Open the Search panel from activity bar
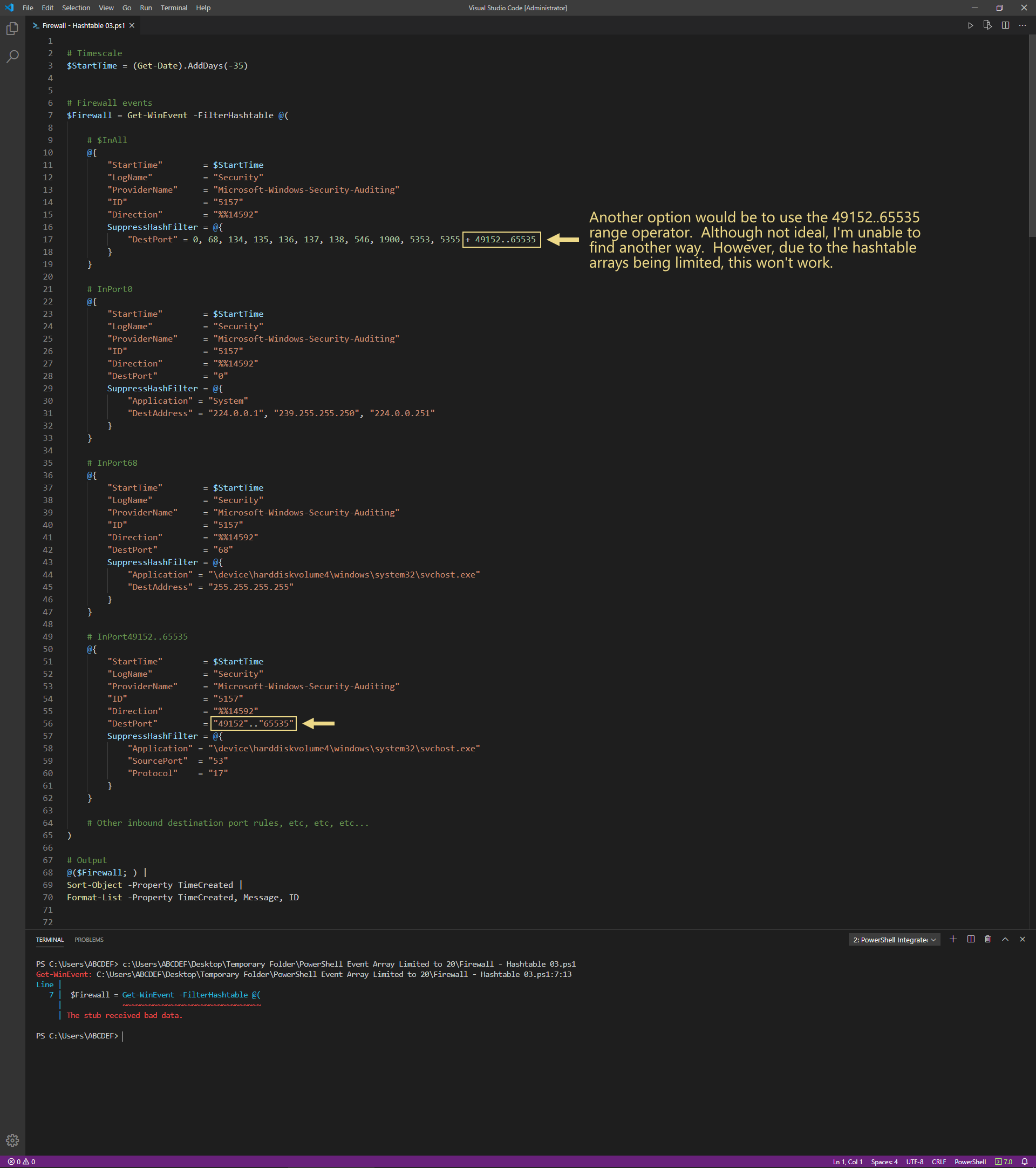Viewport: 1036px width, 1168px height. (x=12, y=57)
